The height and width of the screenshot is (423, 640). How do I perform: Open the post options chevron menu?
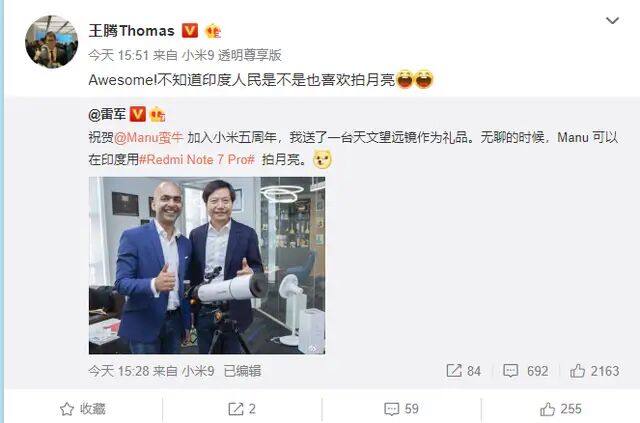[612, 20]
